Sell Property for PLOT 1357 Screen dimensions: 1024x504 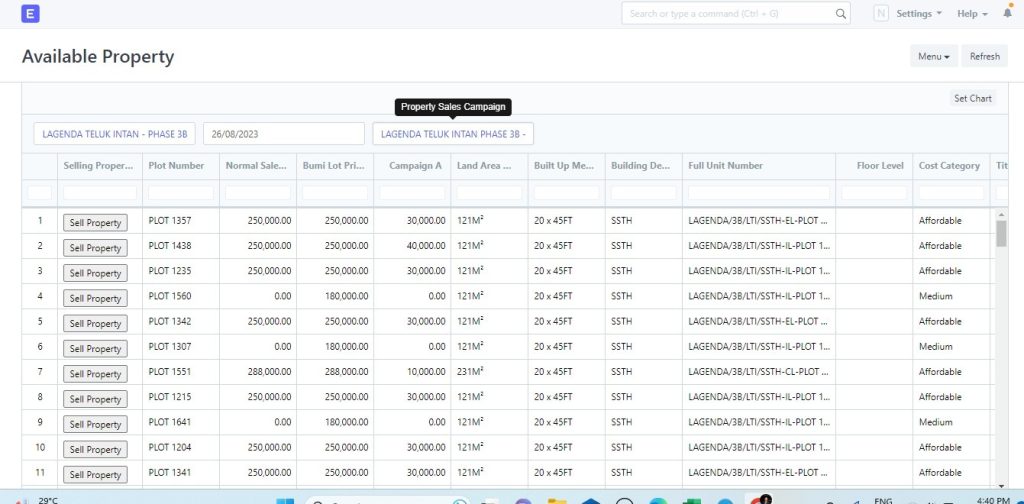tap(95, 222)
